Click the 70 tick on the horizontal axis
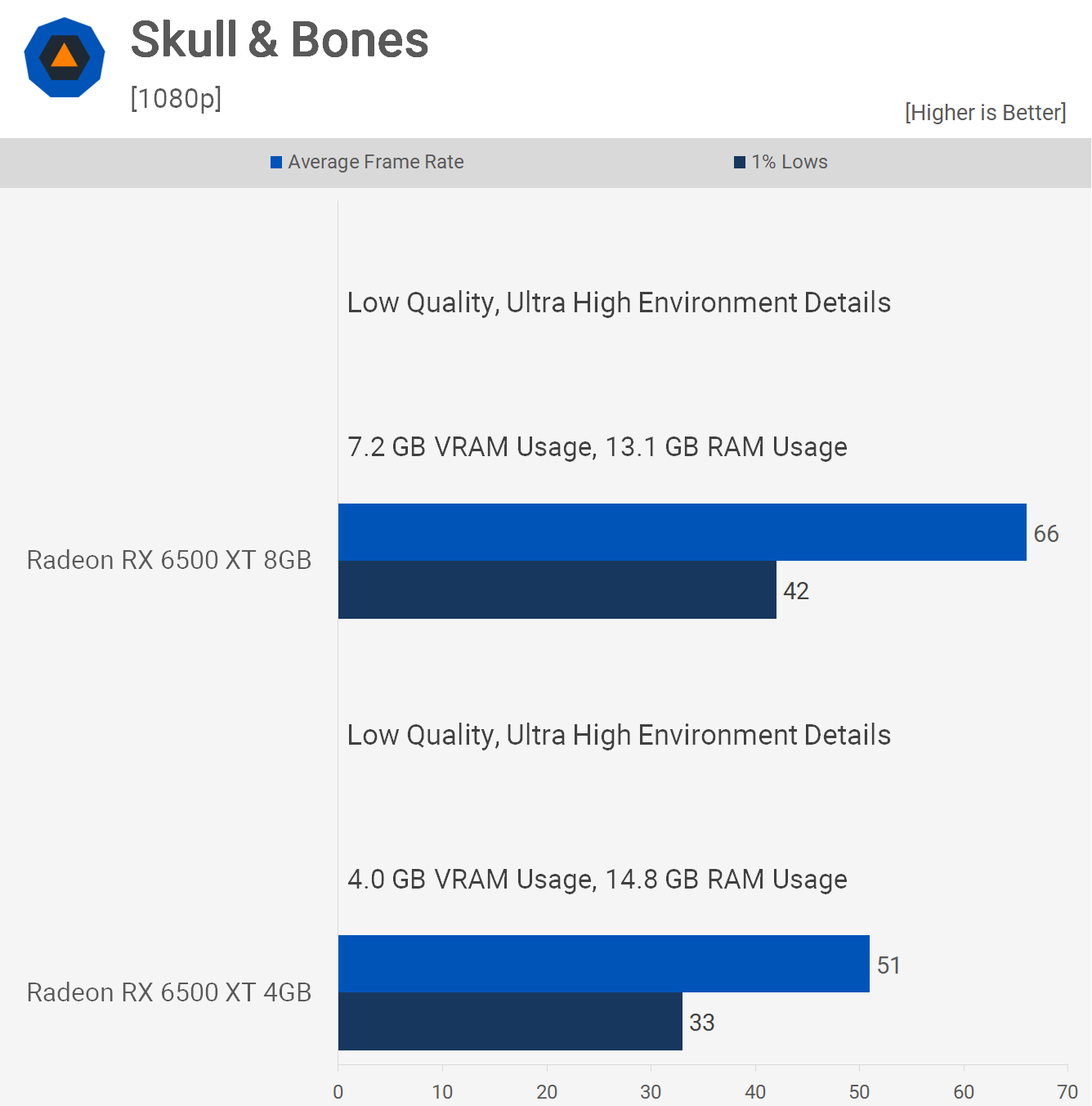The image size is (1092, 1106). coord(1067,1092)
